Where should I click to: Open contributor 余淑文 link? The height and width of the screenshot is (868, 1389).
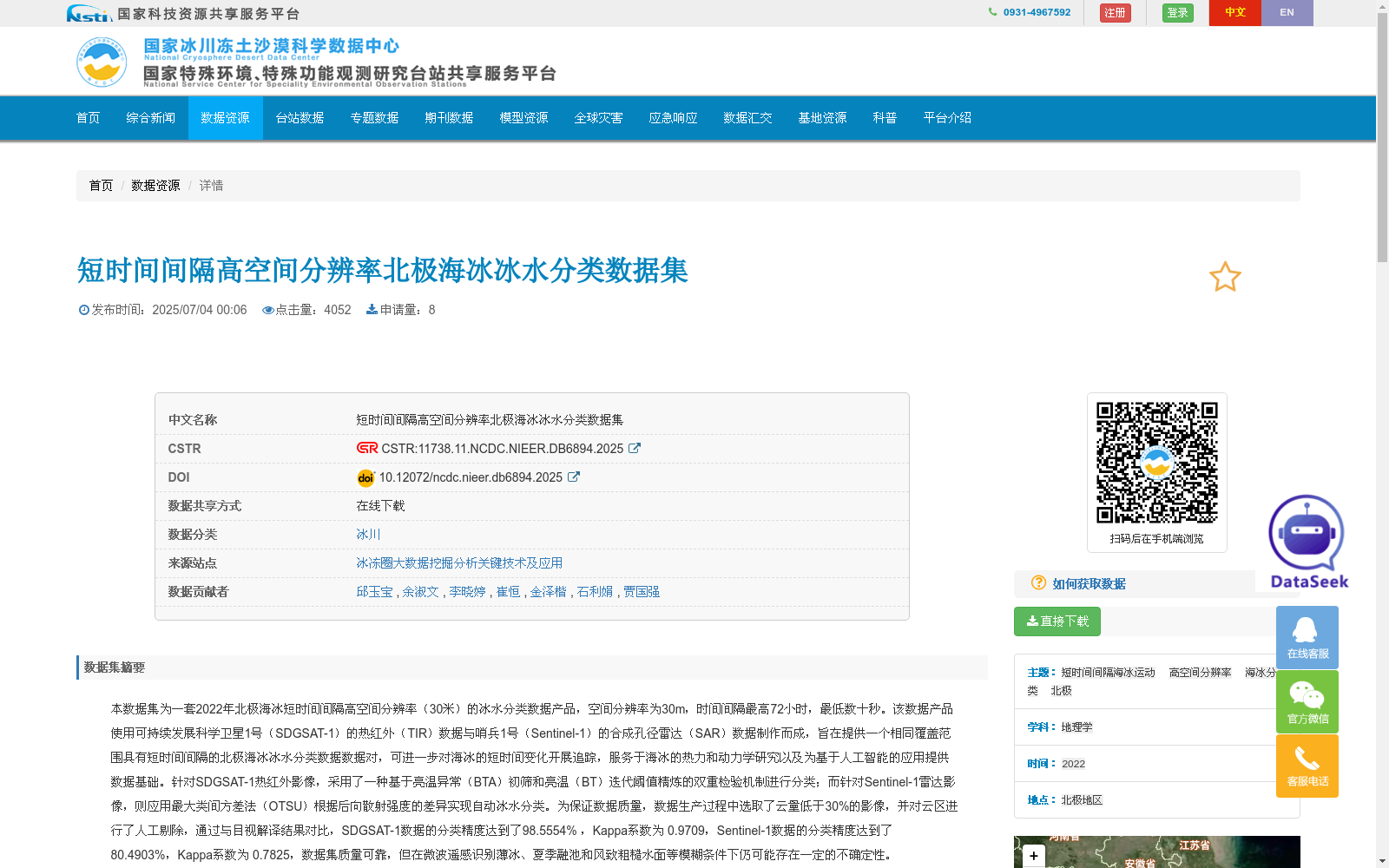tap(421, 592)
